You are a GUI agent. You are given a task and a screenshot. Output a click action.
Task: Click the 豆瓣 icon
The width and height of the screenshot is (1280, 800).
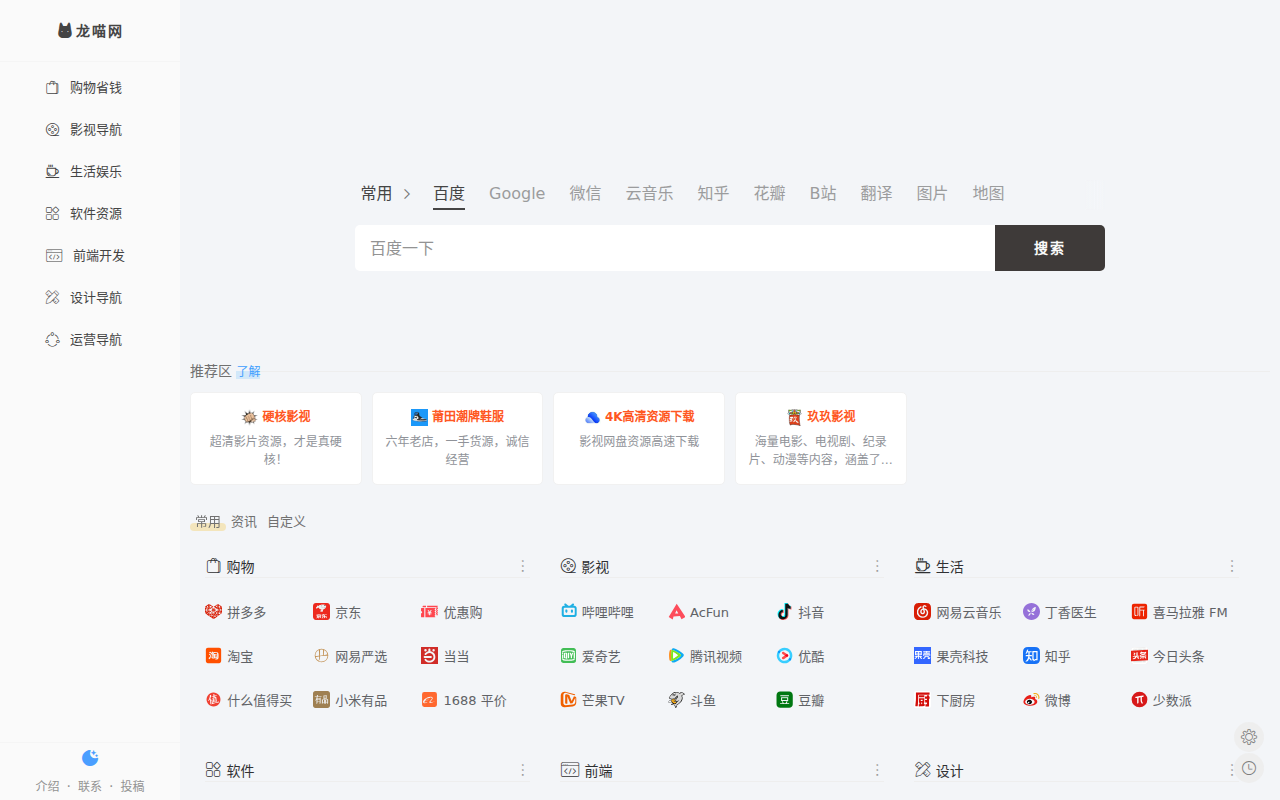click(785, 700)
